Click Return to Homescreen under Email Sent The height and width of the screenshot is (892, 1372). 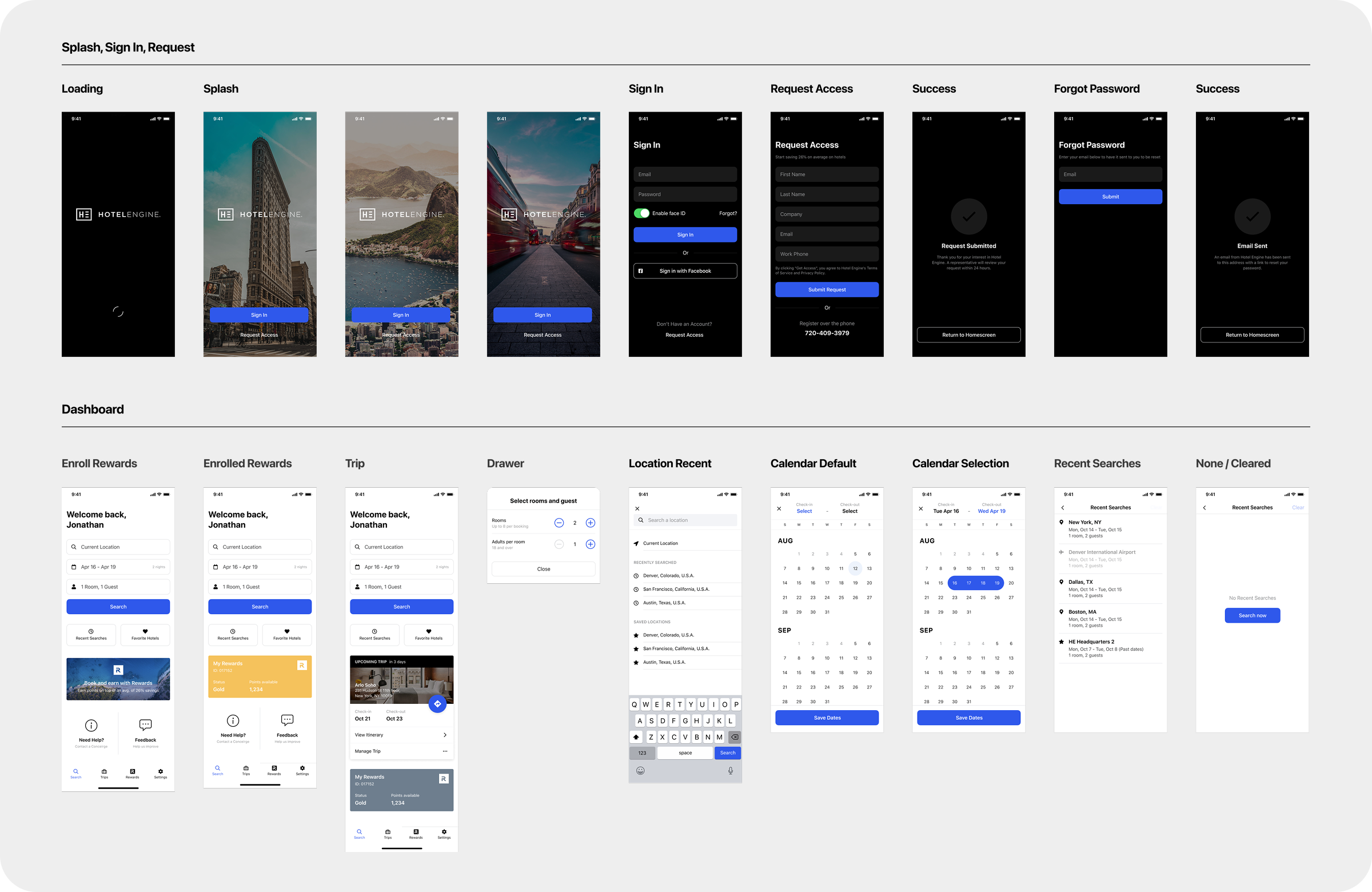1252,335
